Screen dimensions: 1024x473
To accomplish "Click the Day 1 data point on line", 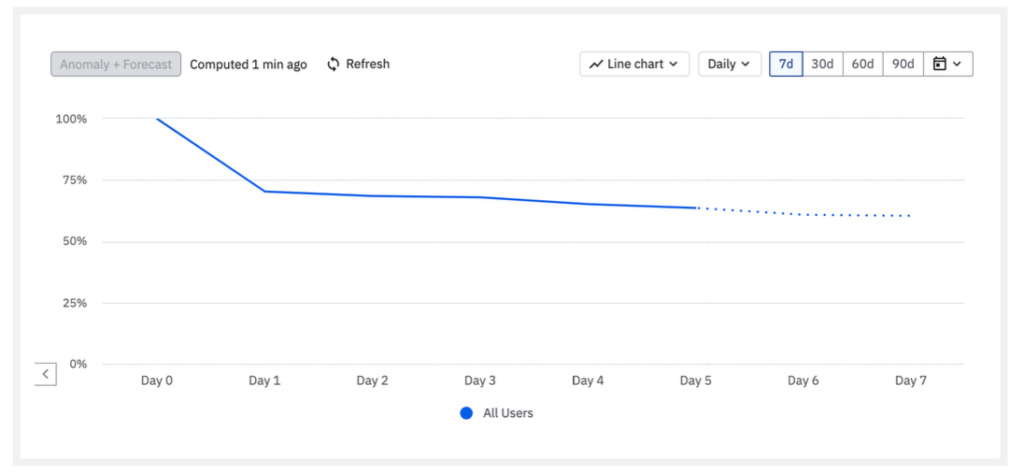I will (264, 191).
